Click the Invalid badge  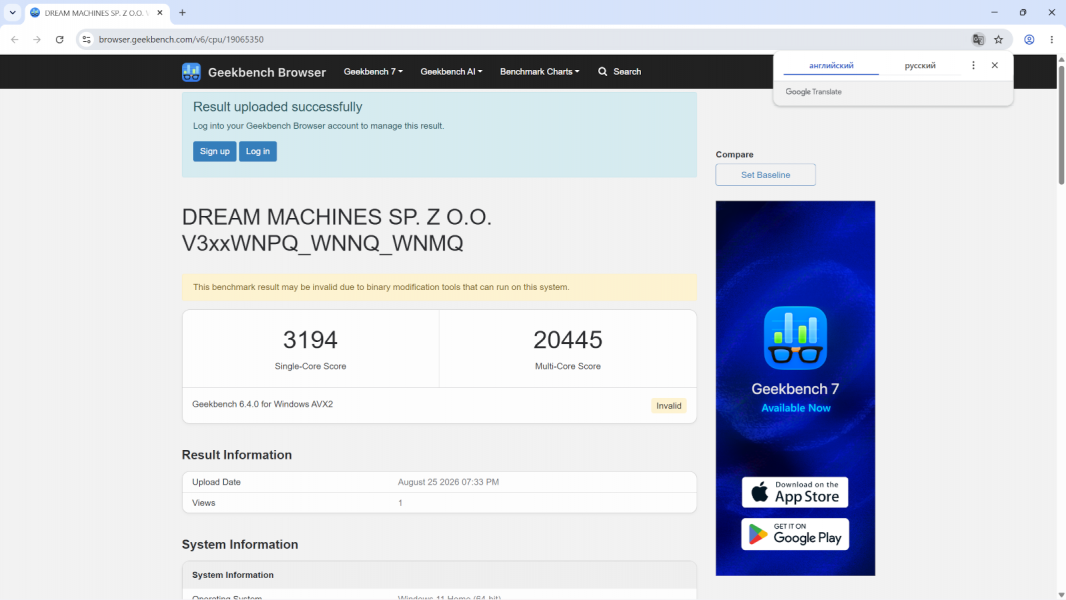[668, 406]
